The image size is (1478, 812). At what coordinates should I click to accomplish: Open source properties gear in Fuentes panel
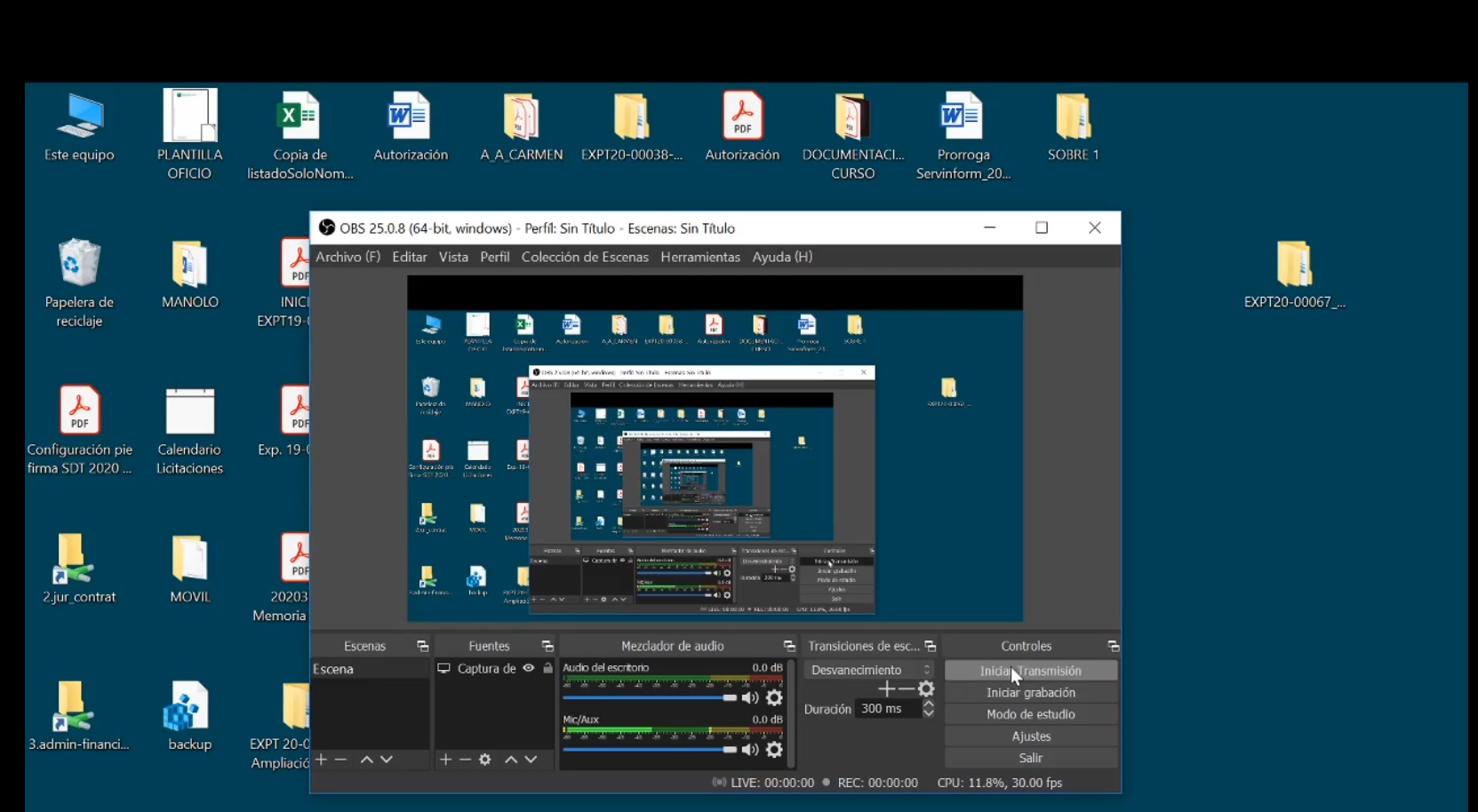click(x=485, y=760)
